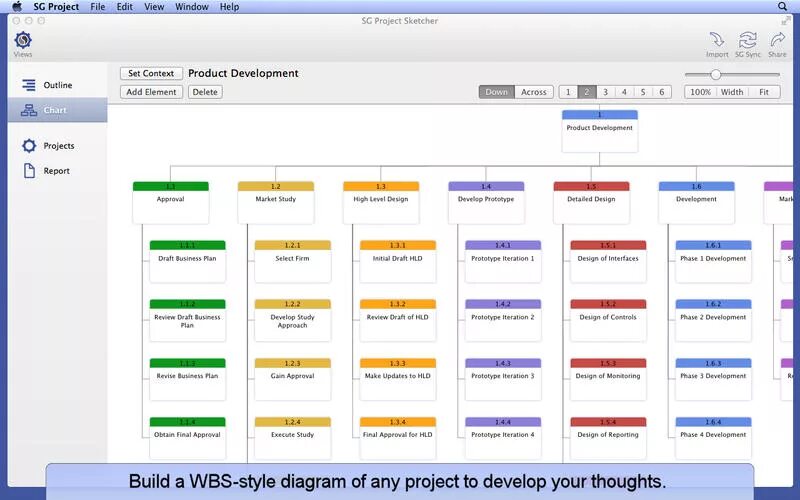Select the Final Approval for HLD element
This screenshot has width=800, height=500.
point(397,438)
